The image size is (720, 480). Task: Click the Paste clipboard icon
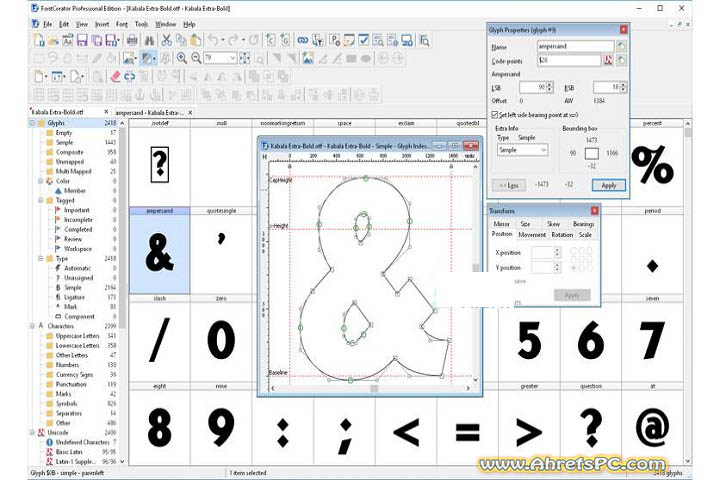point(196,40)
